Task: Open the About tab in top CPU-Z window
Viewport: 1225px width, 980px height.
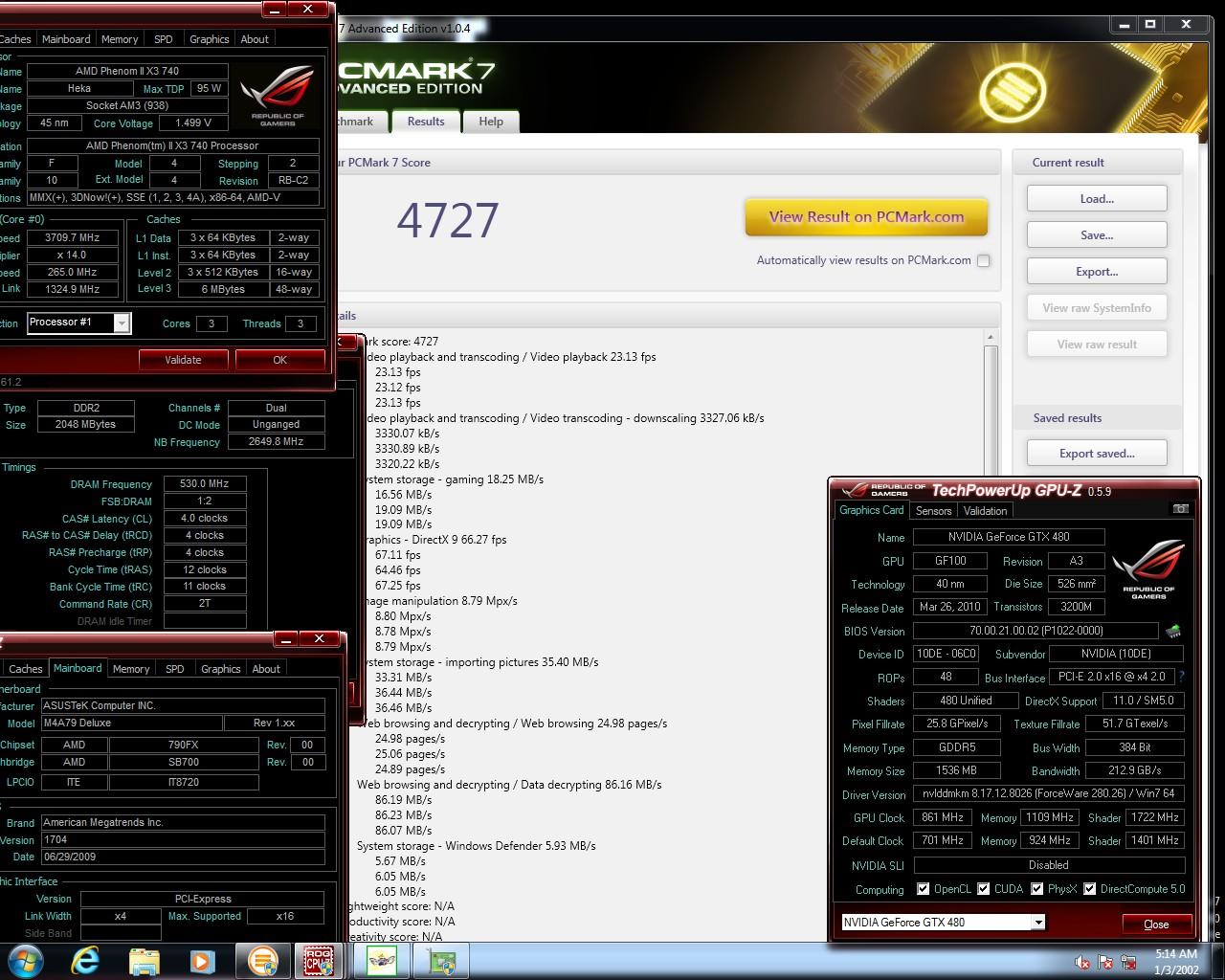Action: pos(255,39)
